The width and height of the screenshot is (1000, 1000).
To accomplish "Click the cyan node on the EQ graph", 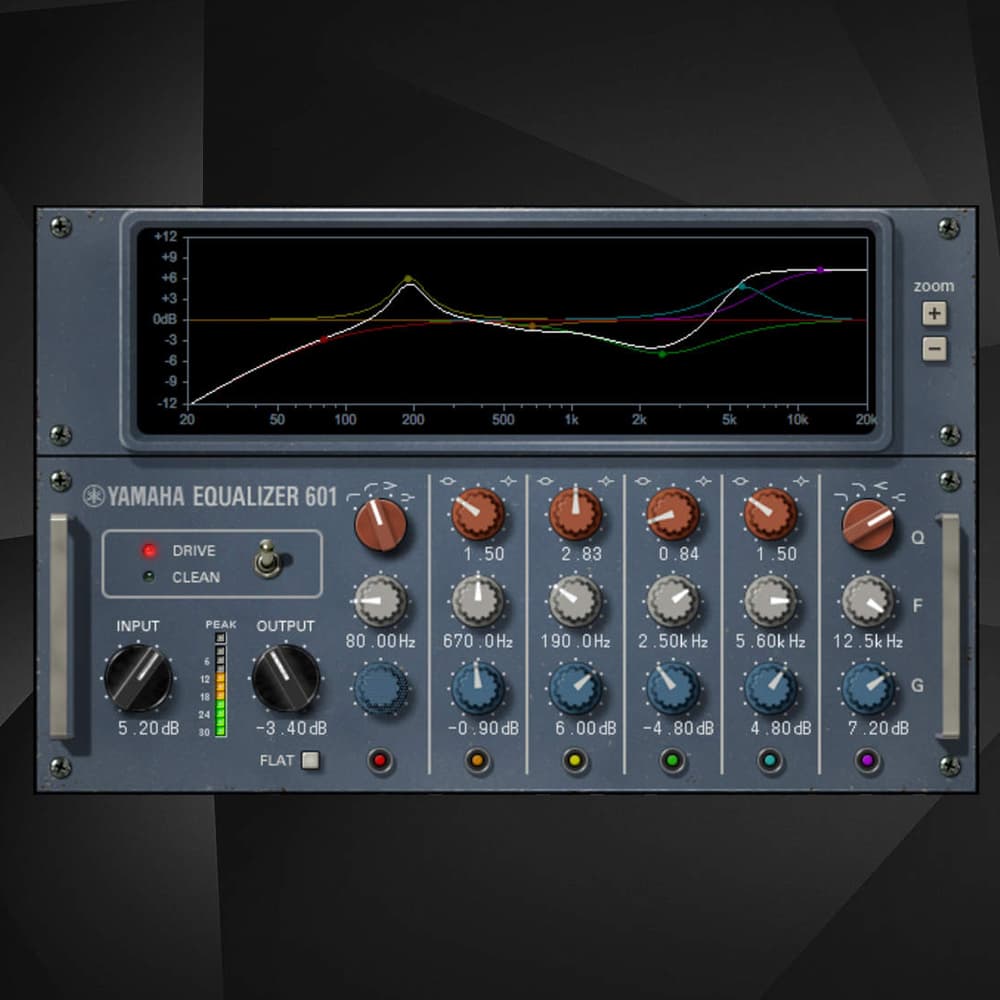I will click(x=742, y=286).
